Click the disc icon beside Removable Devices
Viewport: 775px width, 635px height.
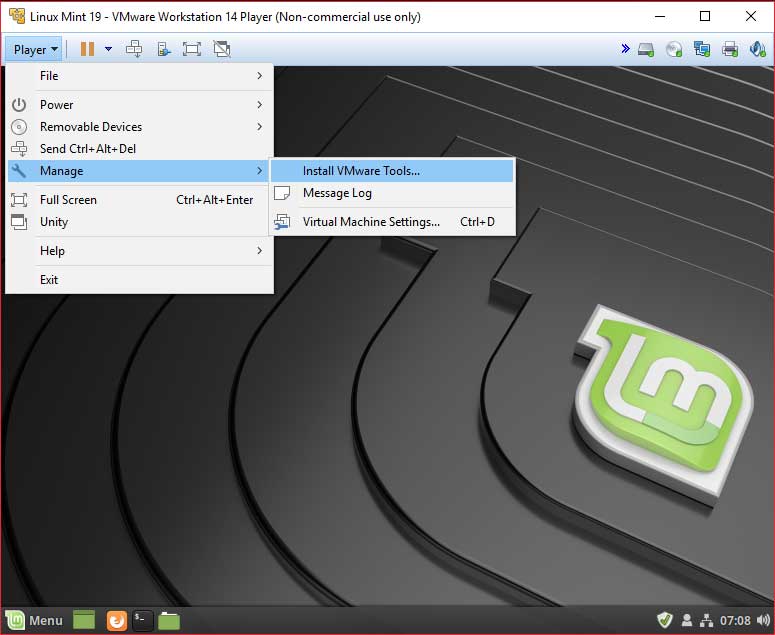click(x=19, y=127)
